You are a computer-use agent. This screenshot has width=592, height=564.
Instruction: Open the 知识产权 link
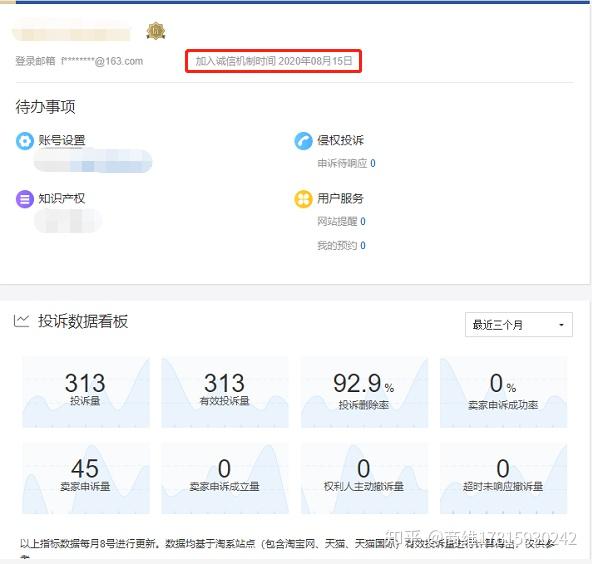(62, 199)
